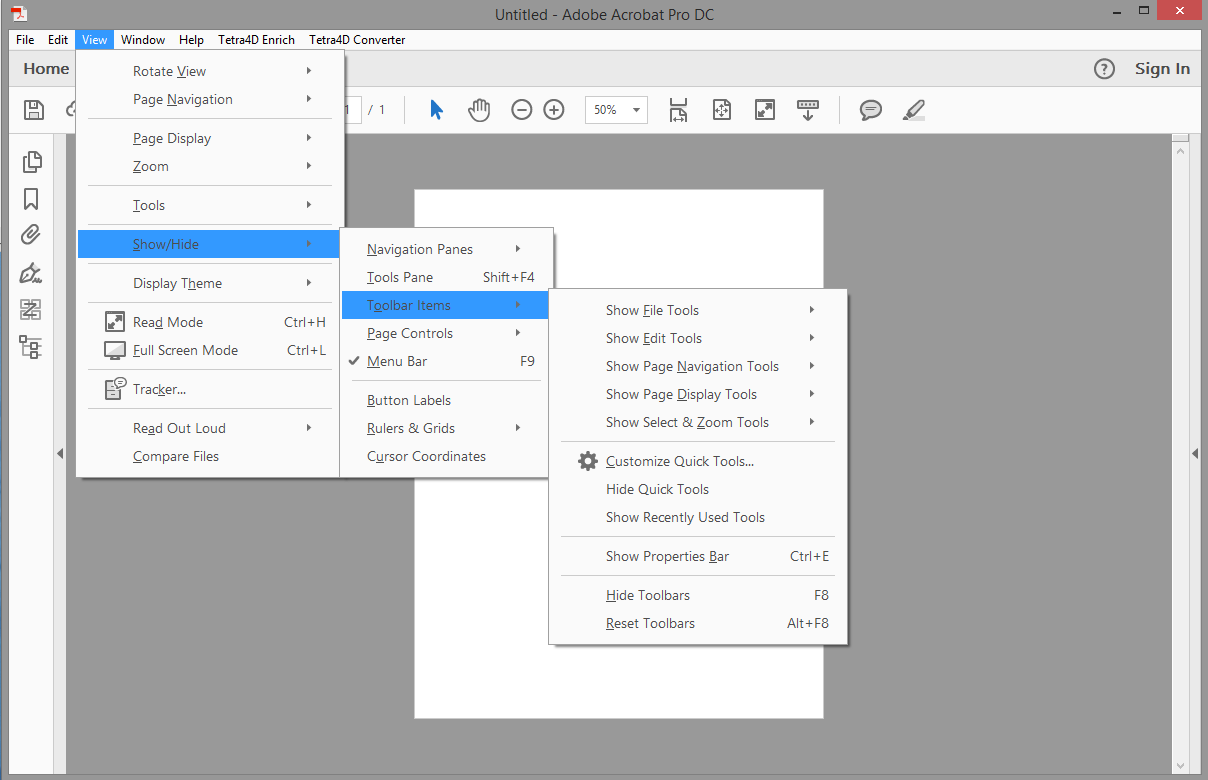
Task: Click the Zoom Out minus icon
Action: tap(521, 110)
